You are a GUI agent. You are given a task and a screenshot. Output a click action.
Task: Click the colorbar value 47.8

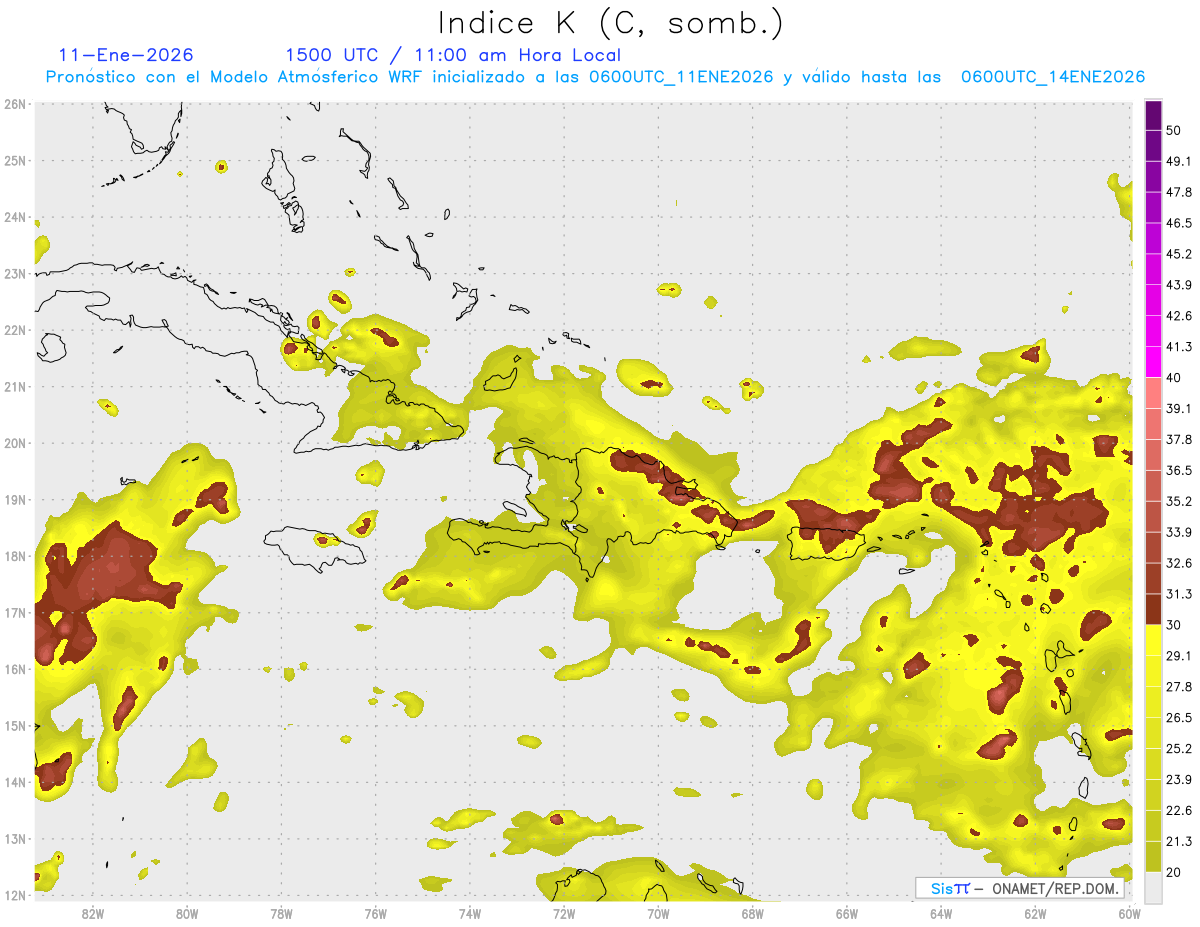point(1178,192)
